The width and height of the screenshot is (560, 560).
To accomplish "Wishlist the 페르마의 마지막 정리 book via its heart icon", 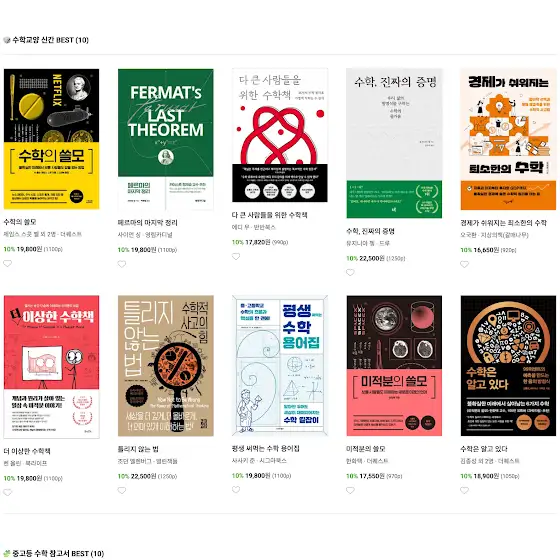I will [x=122, y=264].
